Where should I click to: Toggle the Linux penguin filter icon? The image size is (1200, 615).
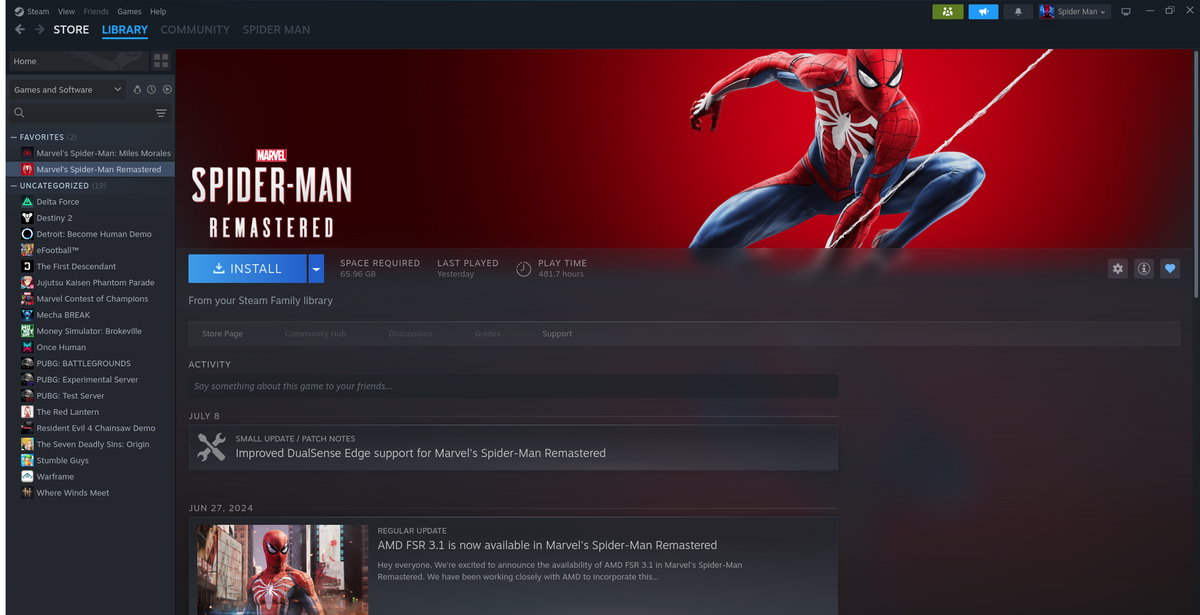tap(138, 89)
